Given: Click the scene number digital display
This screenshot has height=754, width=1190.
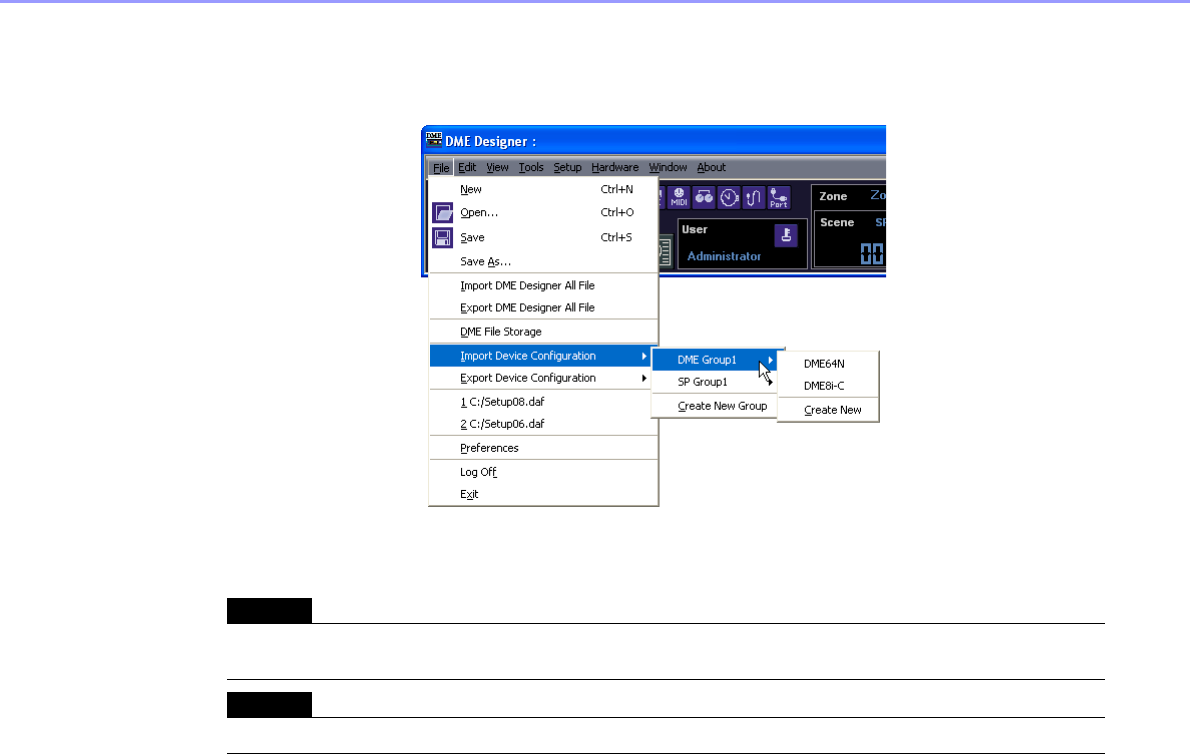Looking at the screenshot, I should [x=872, y=253].
